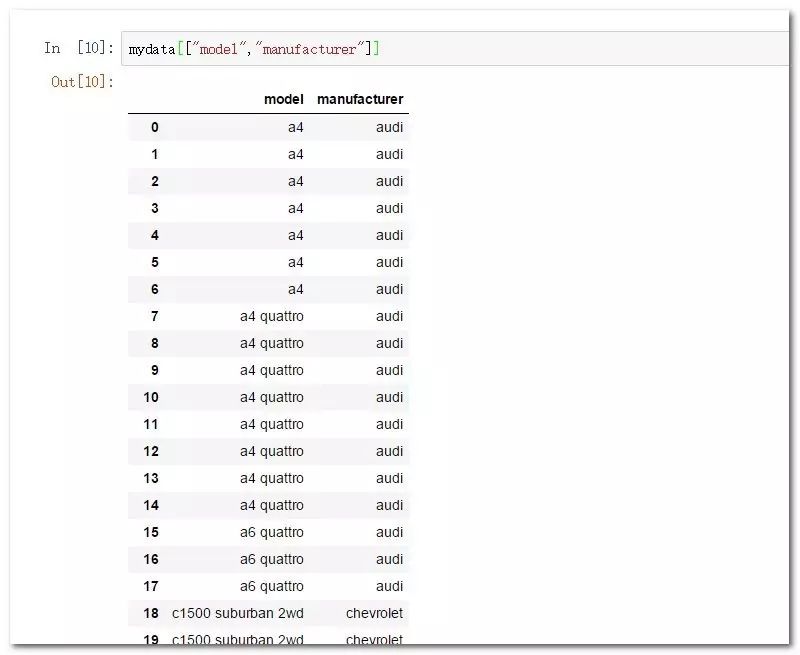
Task: Click 'a6 quattro' in row 16
Action: pos(272,560)
